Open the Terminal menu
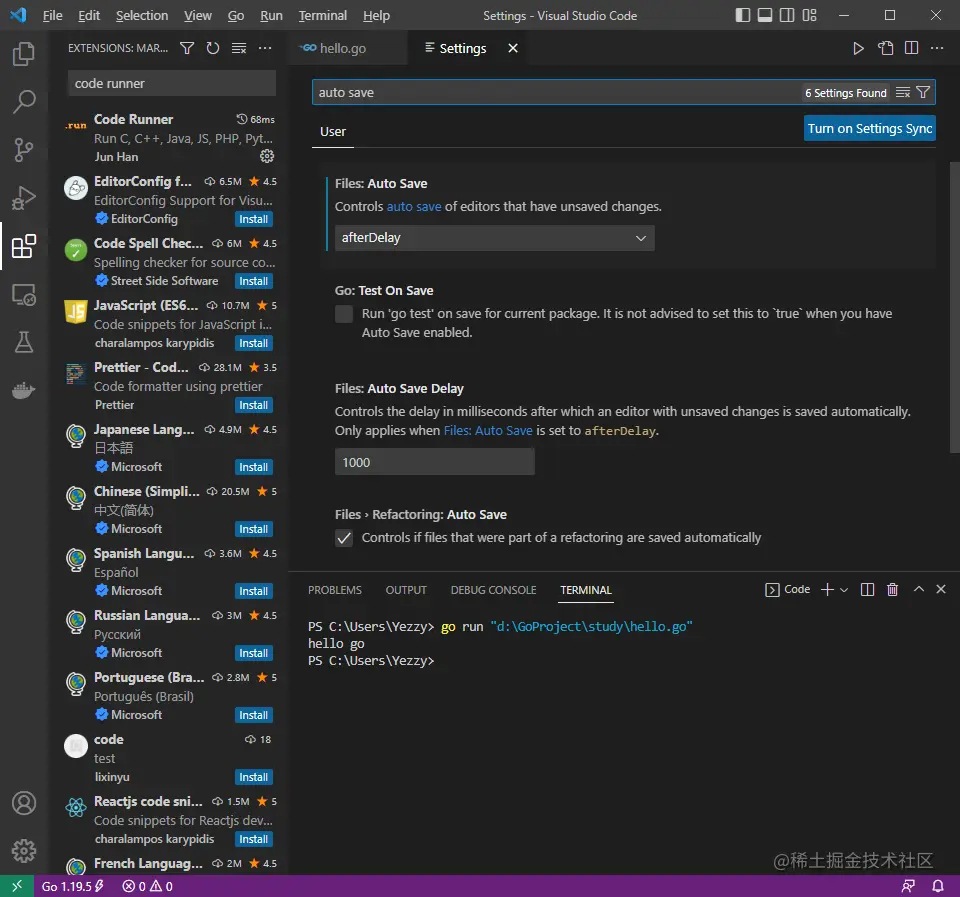This screenshot has height=897, width=960. pyautogui.click(x=323, y=15)
